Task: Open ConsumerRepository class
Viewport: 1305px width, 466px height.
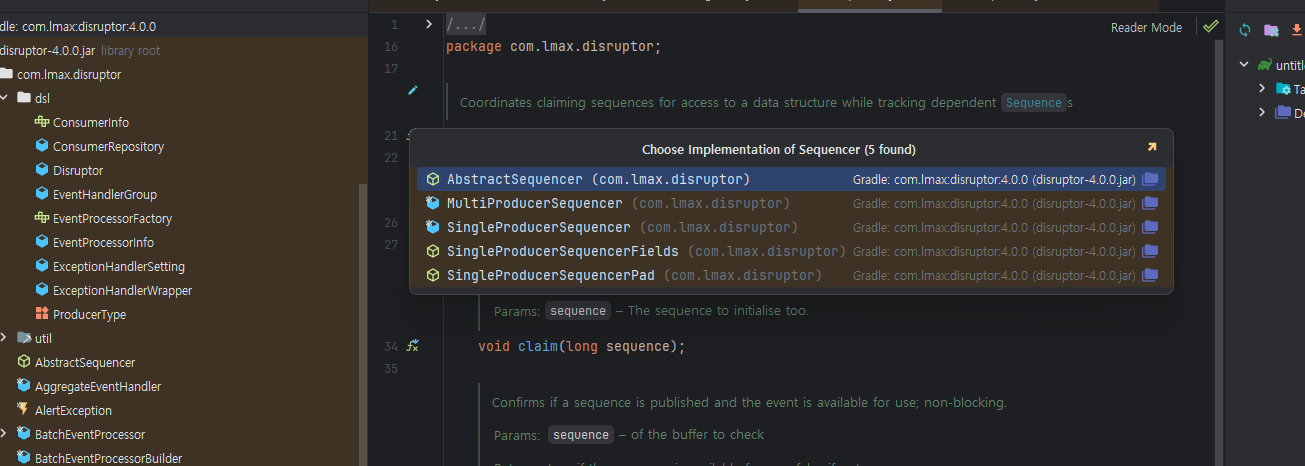Action: [108, 146]
